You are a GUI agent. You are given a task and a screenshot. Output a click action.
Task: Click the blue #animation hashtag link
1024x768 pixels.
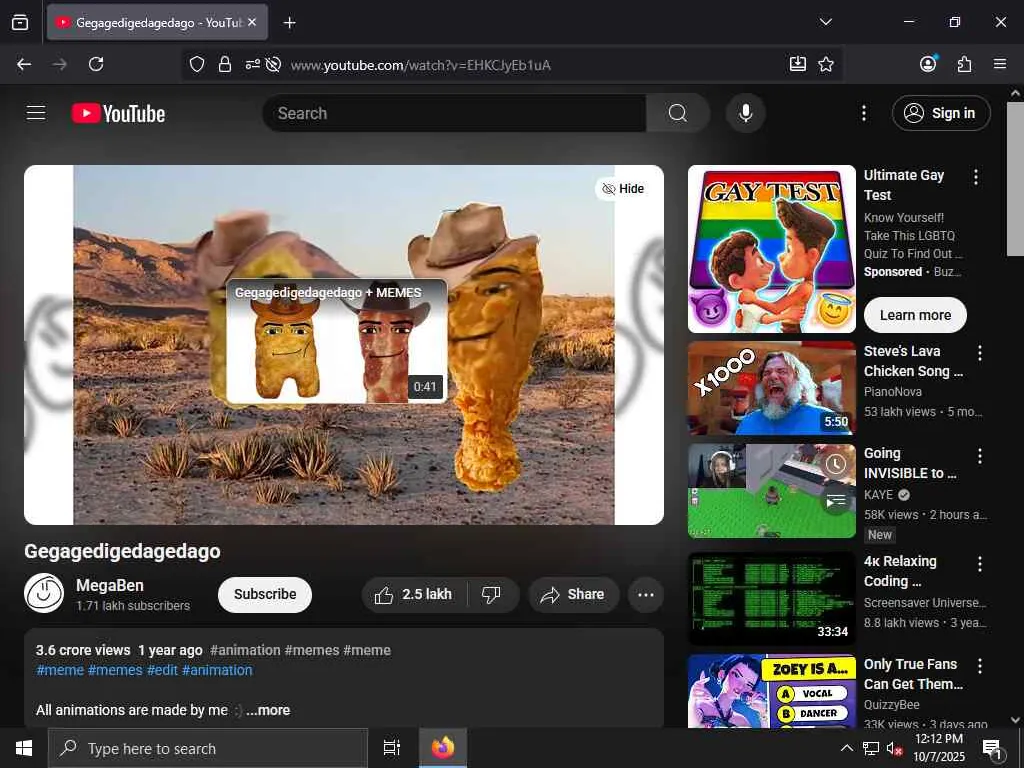pos(217,670)
